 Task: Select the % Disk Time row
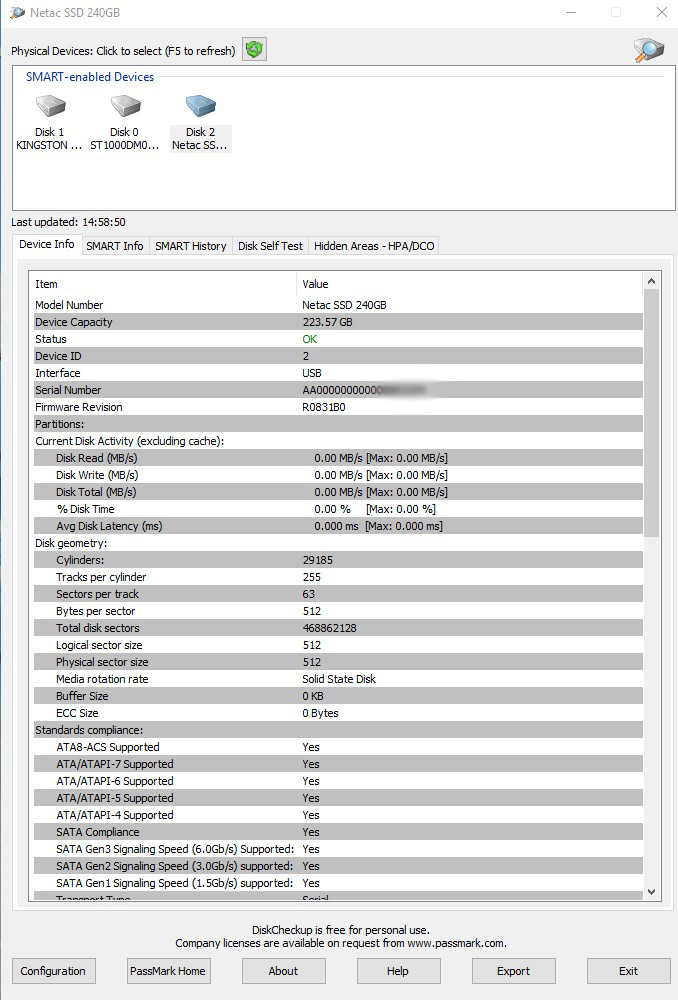tap(336, 509)
